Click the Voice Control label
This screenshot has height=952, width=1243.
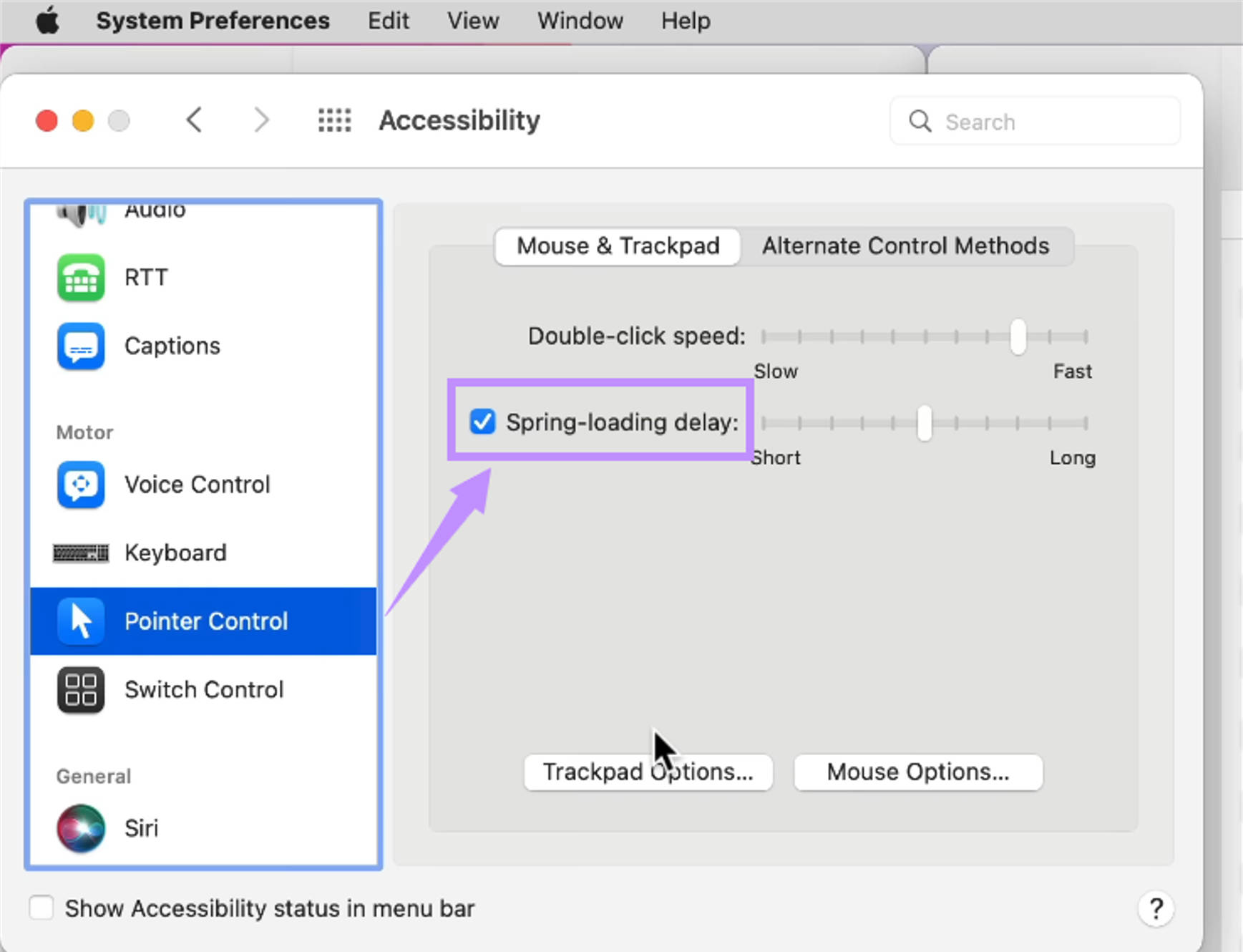[x=198, y=485]
